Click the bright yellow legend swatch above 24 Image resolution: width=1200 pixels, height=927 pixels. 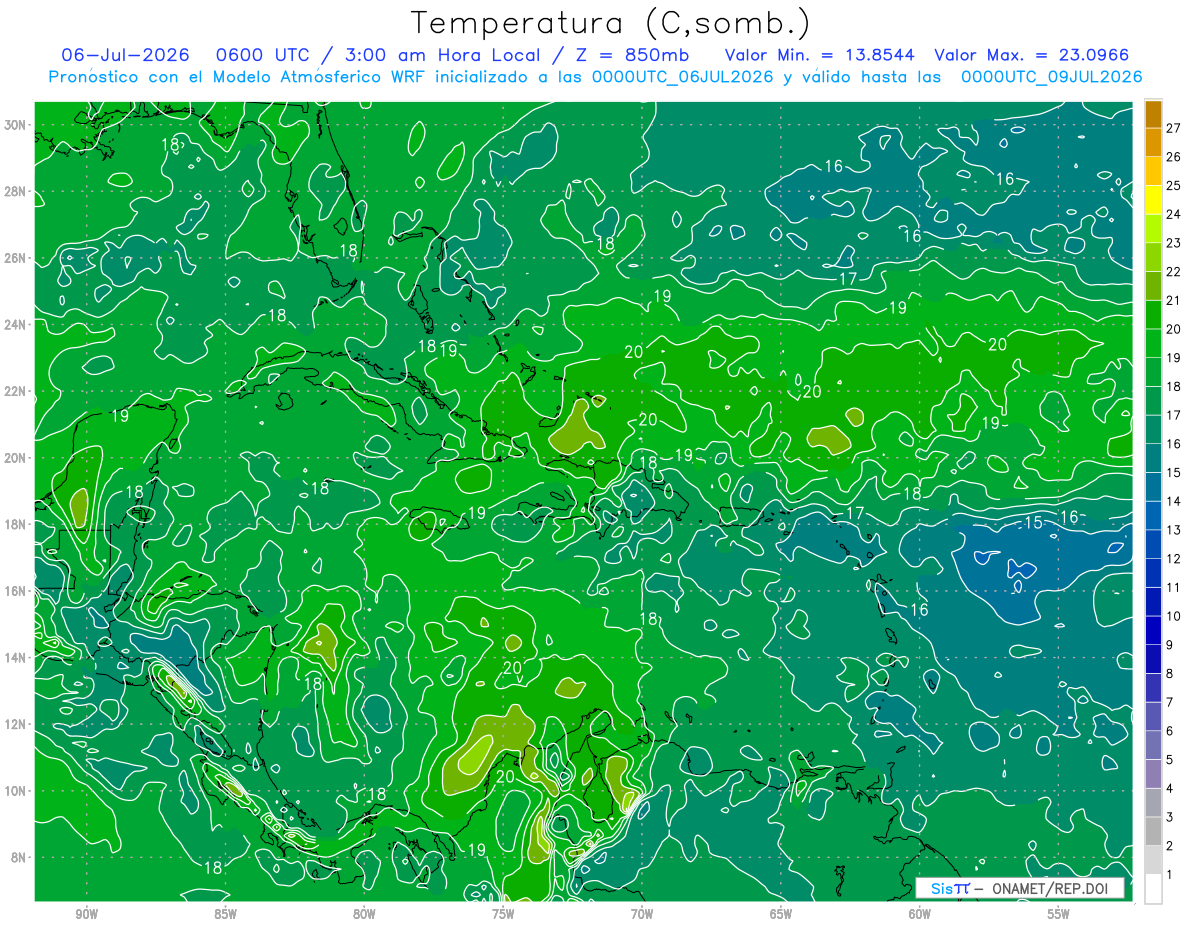pos(1153,200)
